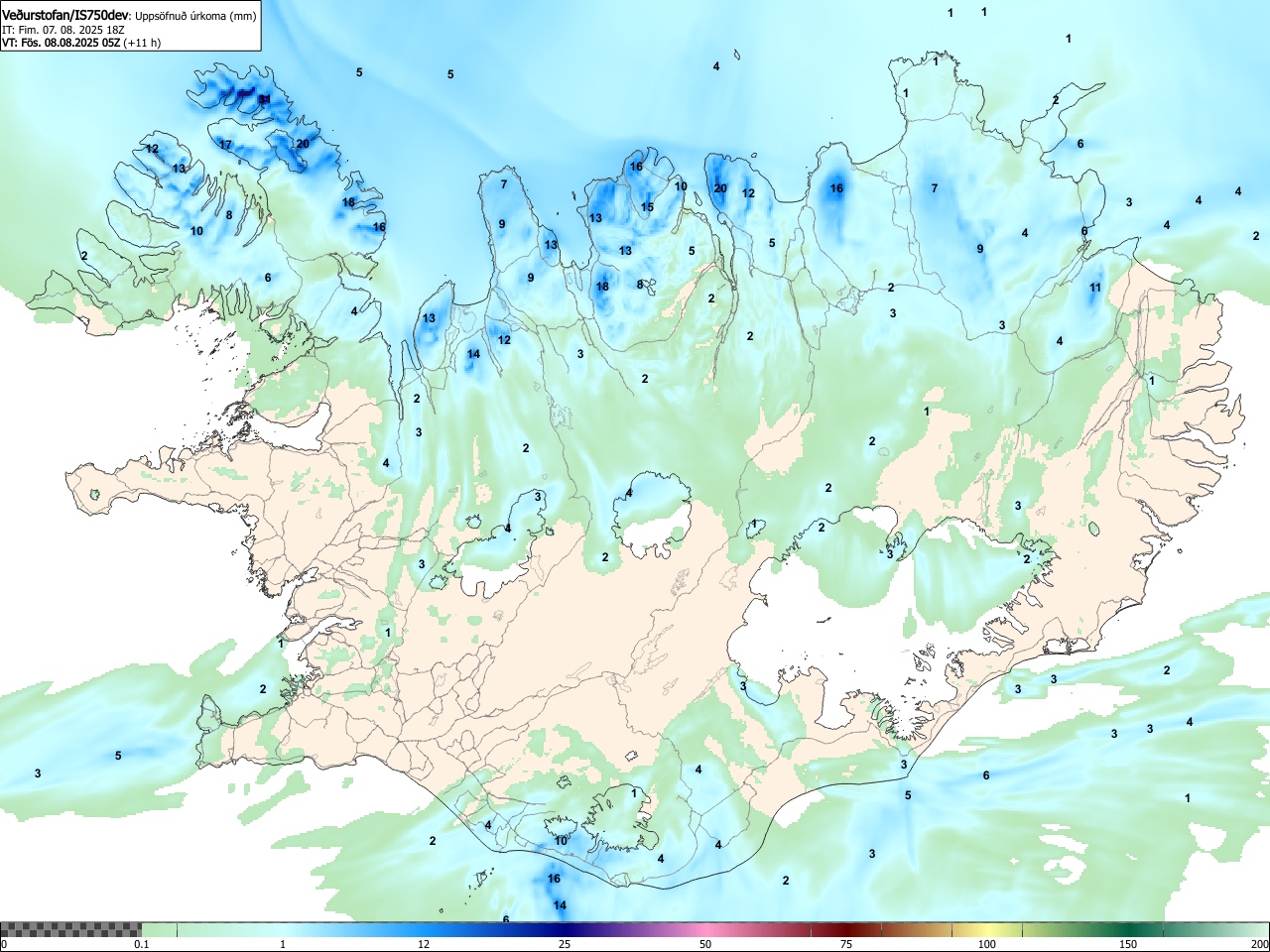Click the 150 label on the color scale
Image resolution: width=1270 pixels, height=952 pixels.
(1128, 944)
